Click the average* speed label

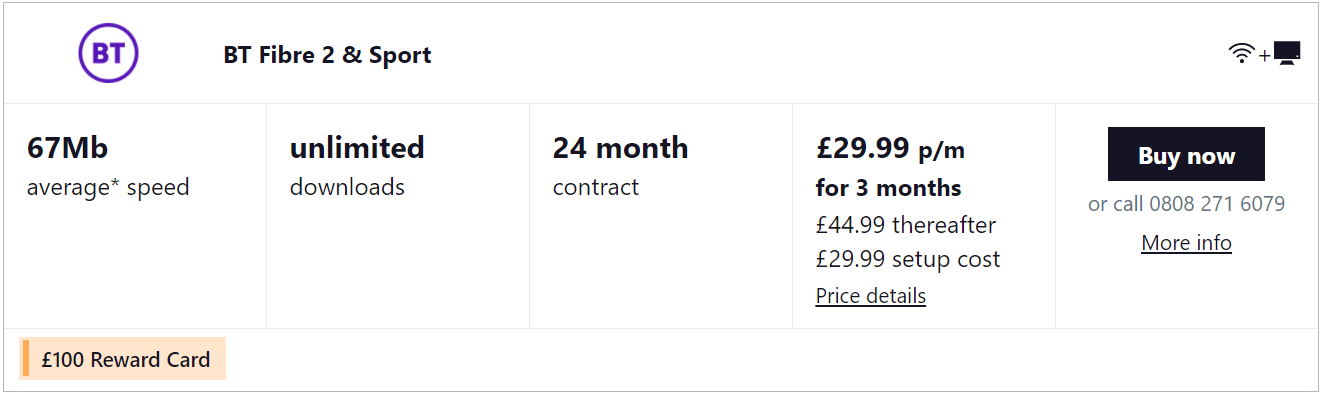coord(108,187)
